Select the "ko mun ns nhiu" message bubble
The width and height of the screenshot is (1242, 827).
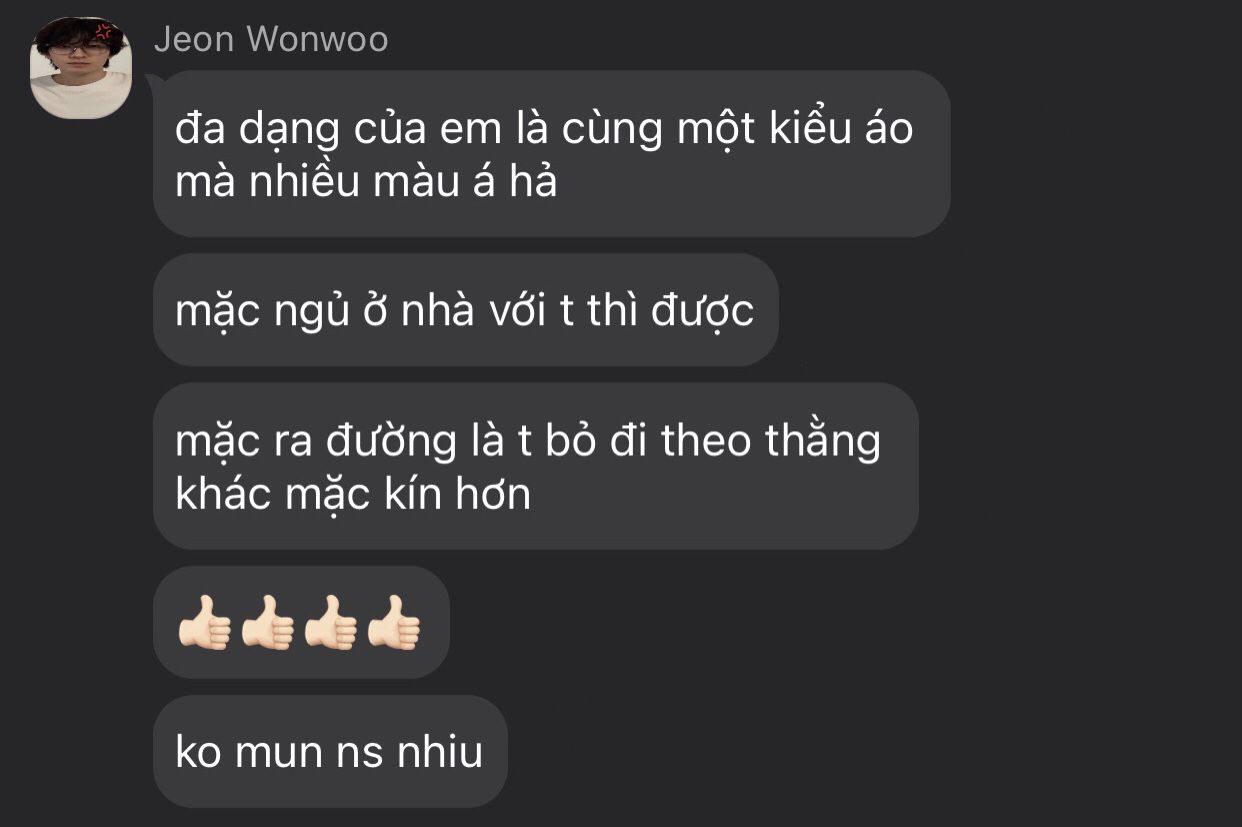pyautogui.click(x=330, y=752)
